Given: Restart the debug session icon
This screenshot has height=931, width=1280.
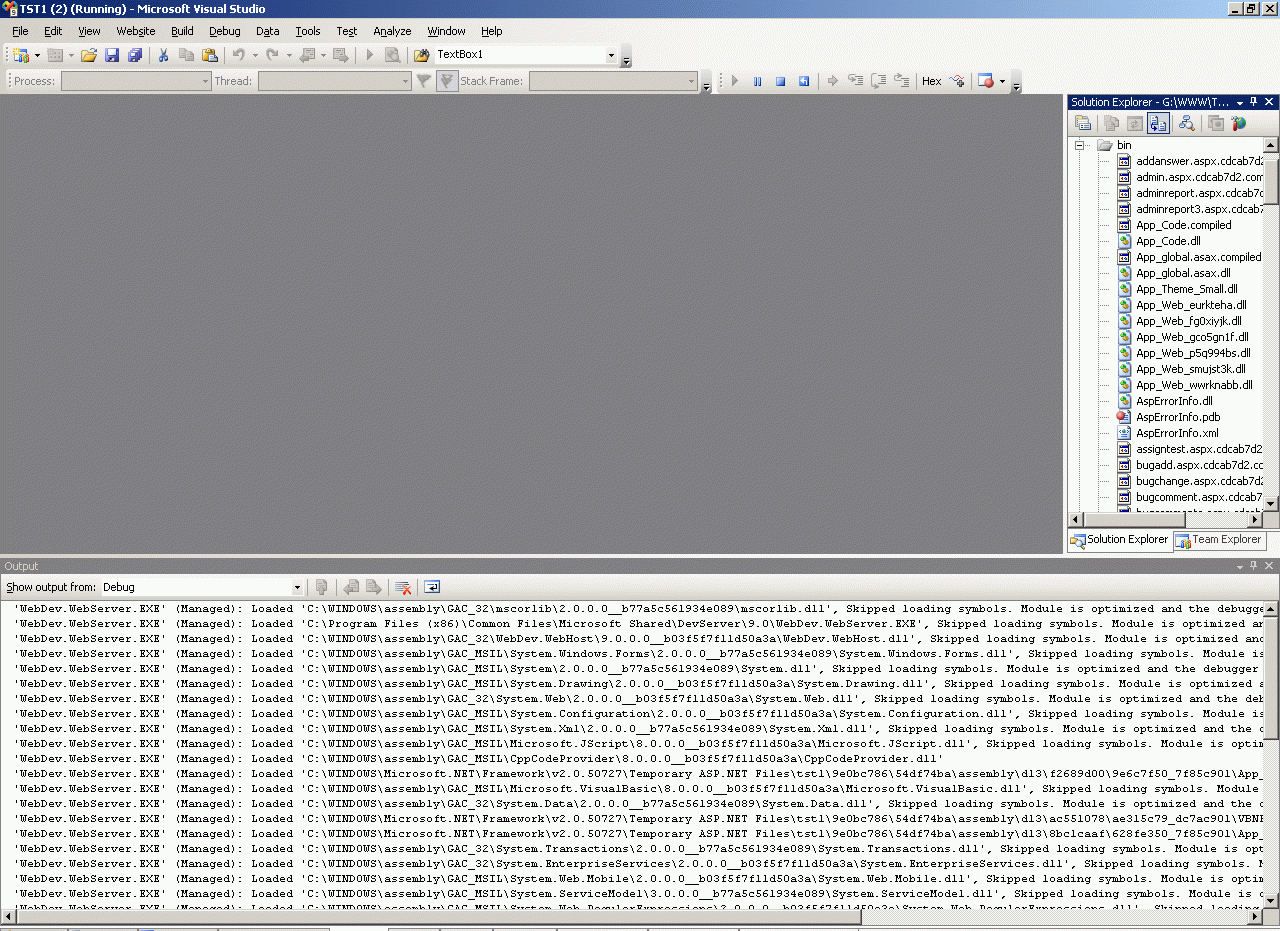Looking at the screenshot, I should click(803, 81).
